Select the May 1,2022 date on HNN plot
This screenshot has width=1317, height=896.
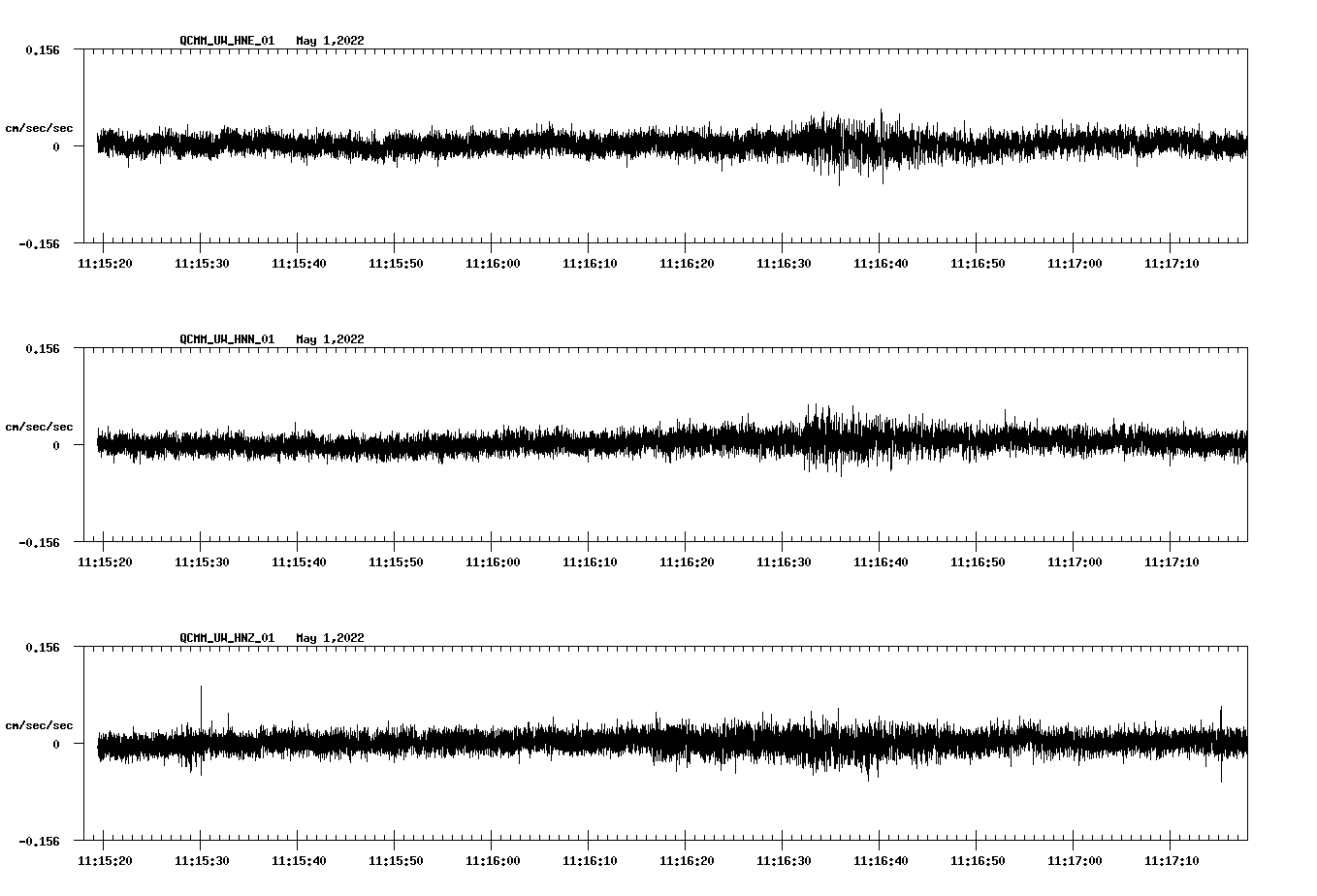[331, 339]
